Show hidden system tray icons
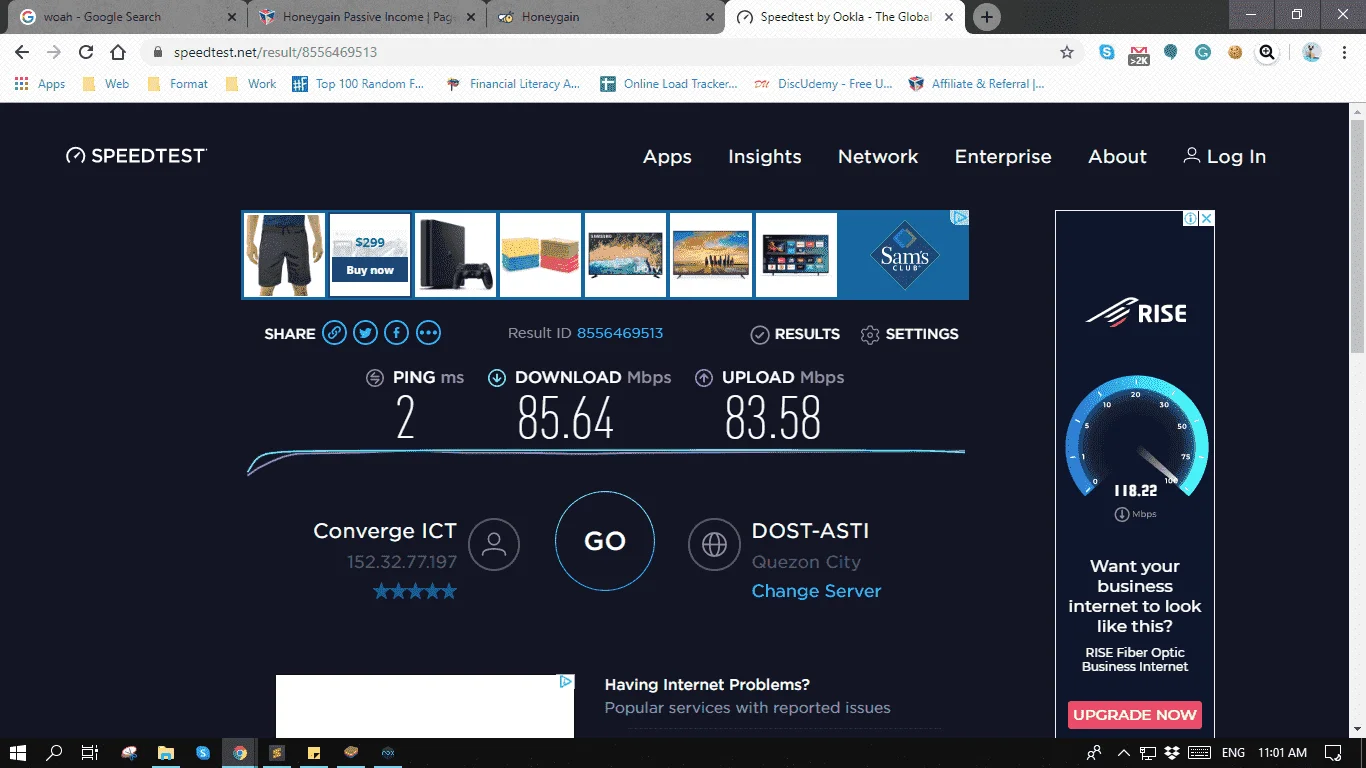Screen dimensions: 1366x768 pos(1123,752)
